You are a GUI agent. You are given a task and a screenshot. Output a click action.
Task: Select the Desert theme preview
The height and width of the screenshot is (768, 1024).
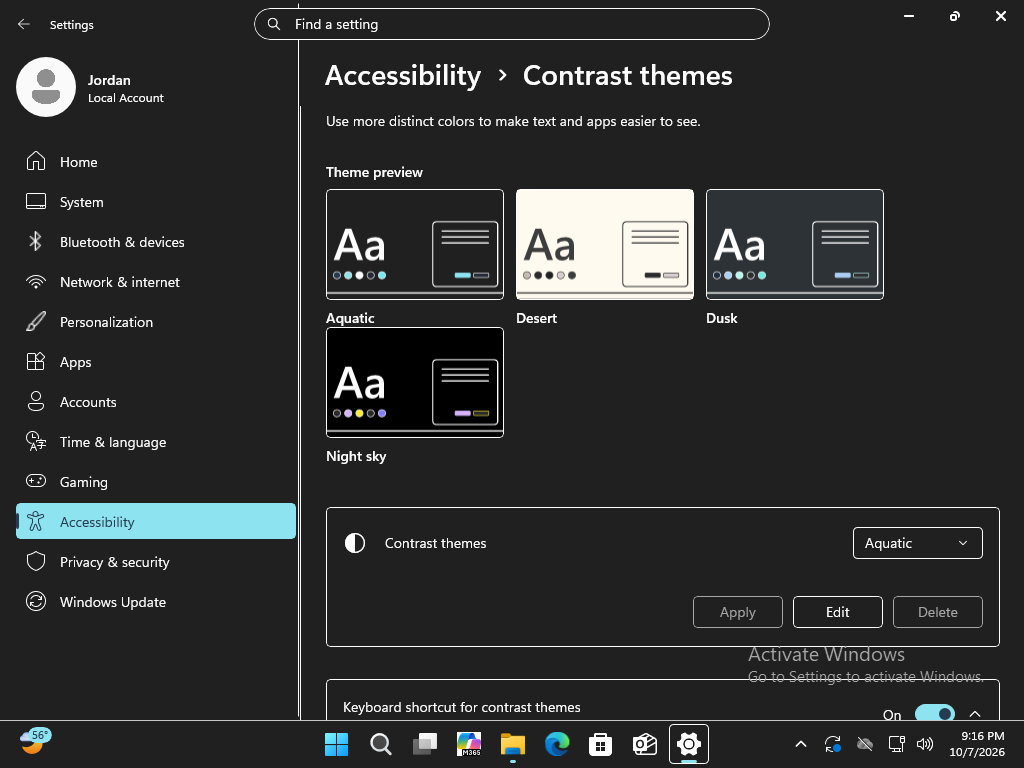[x=605, y=244]
